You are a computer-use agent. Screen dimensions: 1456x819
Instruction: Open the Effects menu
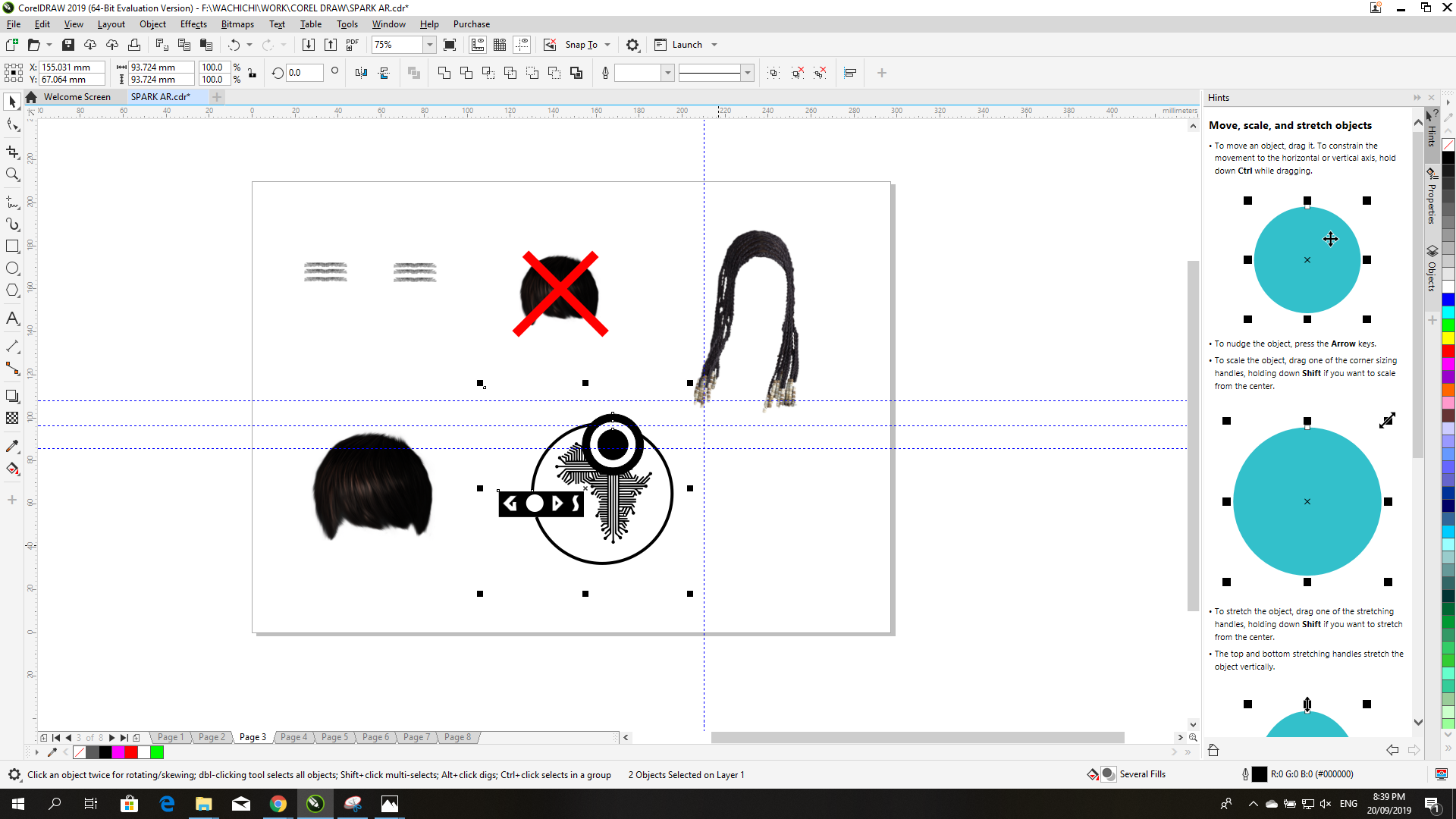click(193, 24)
